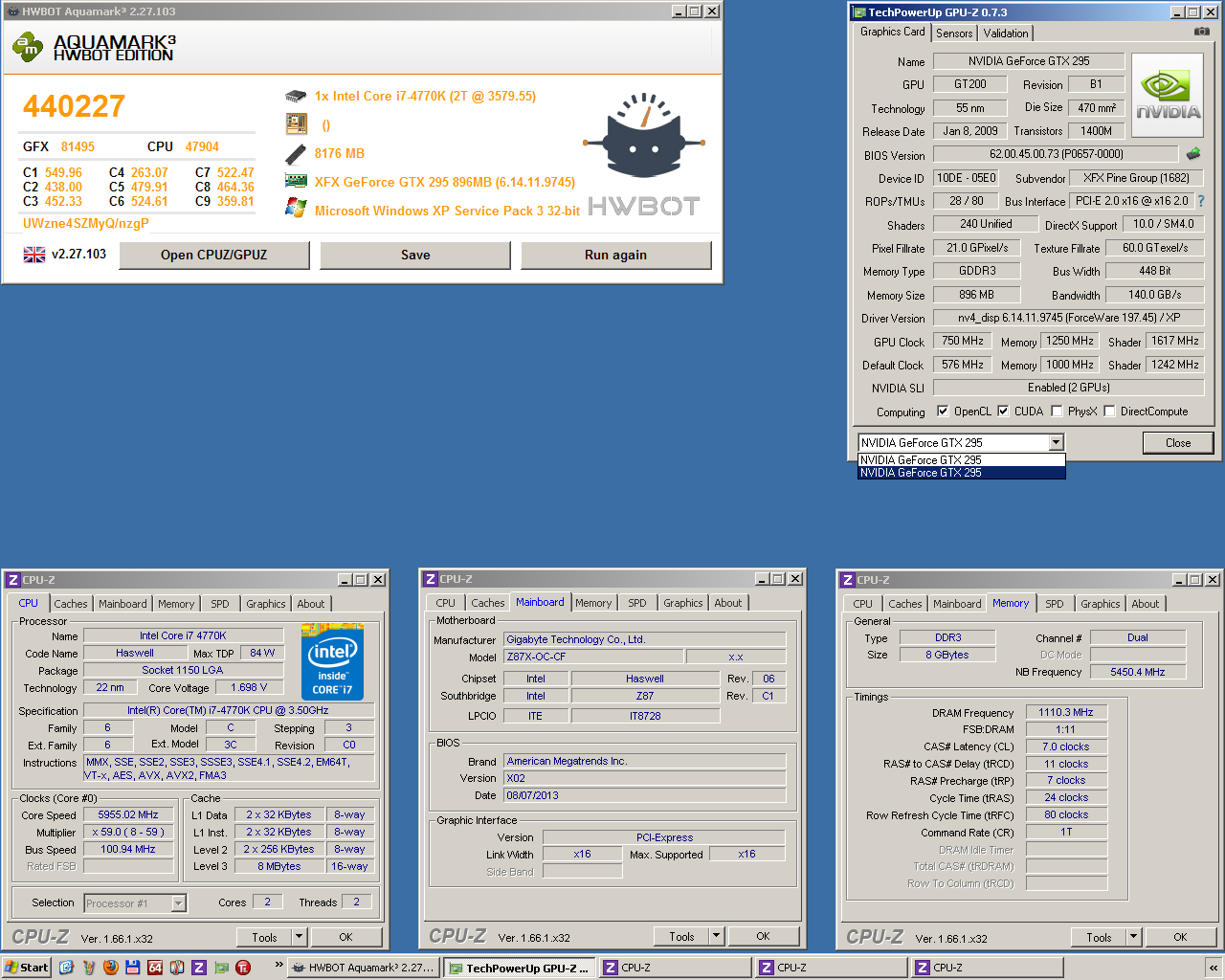Click the Firefox quick launch icon
Screen dimensions: 1225x980
click(x=111, y=968)
